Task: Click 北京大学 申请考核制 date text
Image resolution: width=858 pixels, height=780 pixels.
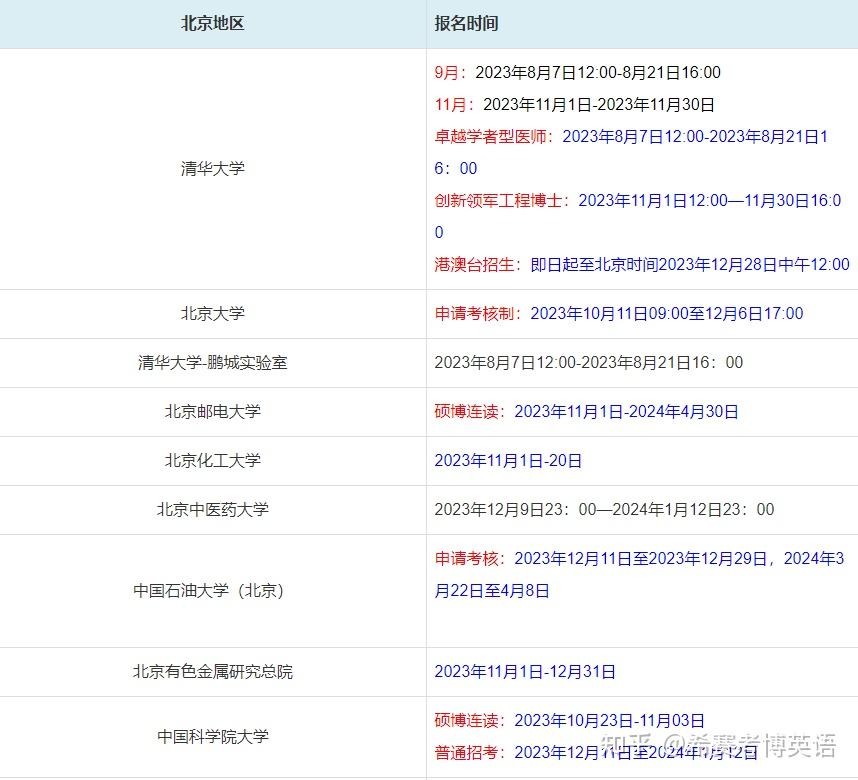Action: (666, 314)
